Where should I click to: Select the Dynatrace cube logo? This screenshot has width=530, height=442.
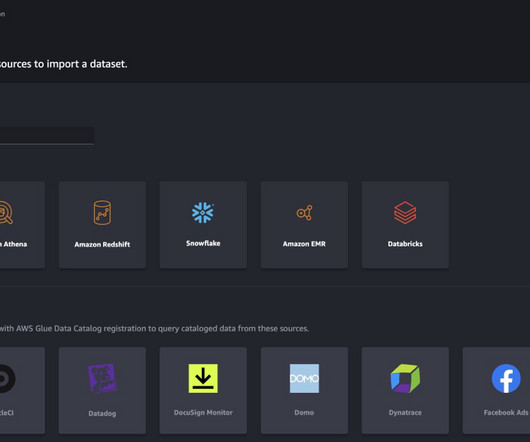coord(405,378)
